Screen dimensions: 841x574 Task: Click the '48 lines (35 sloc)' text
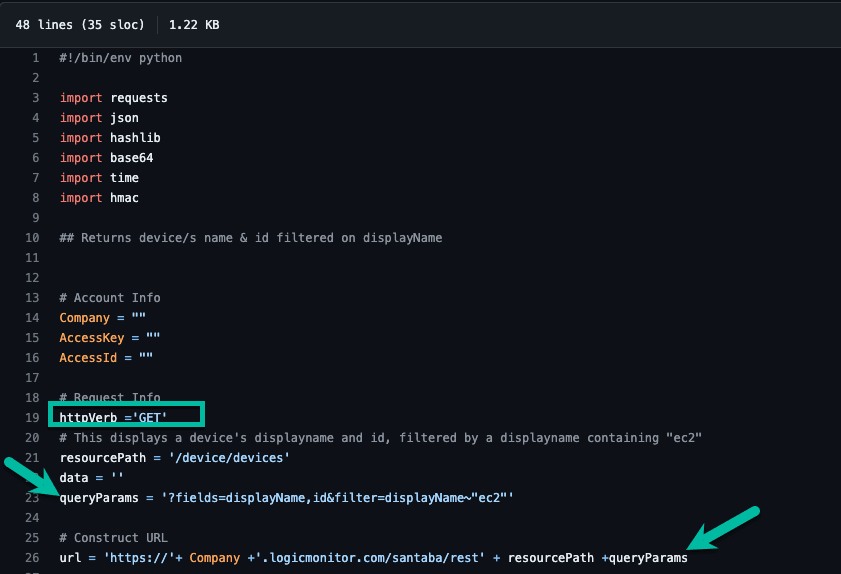(80, 25)
